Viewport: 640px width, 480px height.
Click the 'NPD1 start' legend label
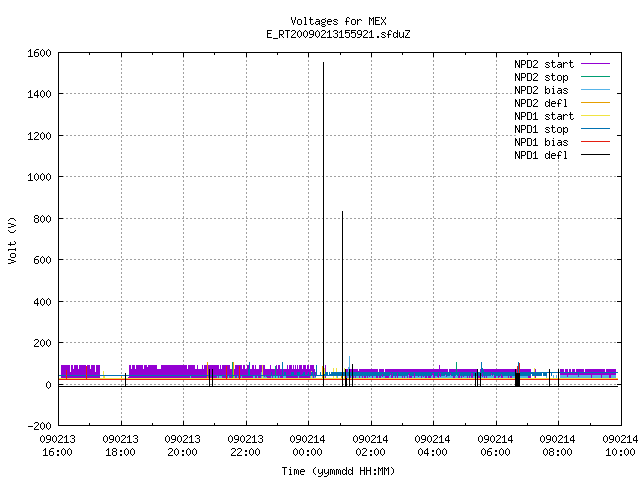544,116
